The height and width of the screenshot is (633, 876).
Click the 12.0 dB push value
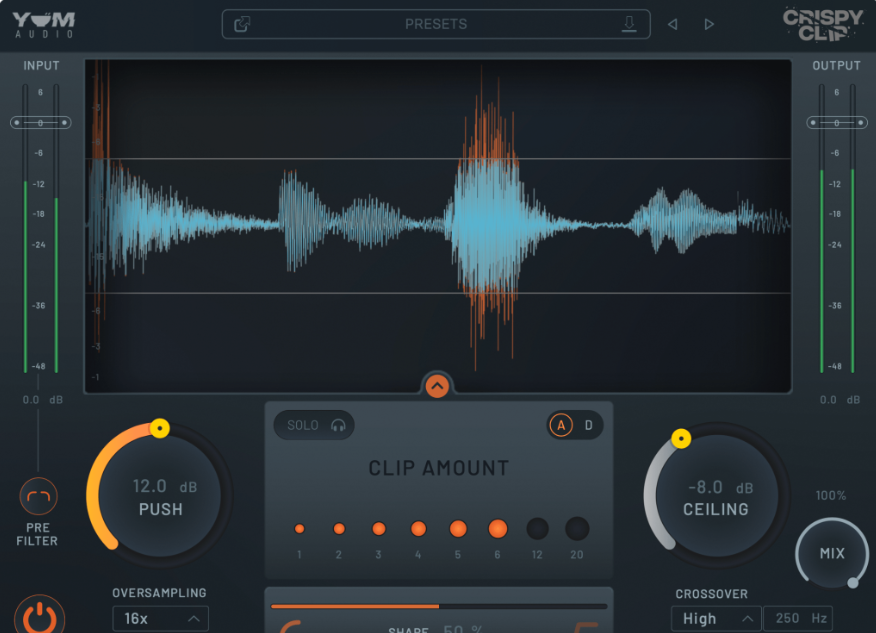click(165, 486)
